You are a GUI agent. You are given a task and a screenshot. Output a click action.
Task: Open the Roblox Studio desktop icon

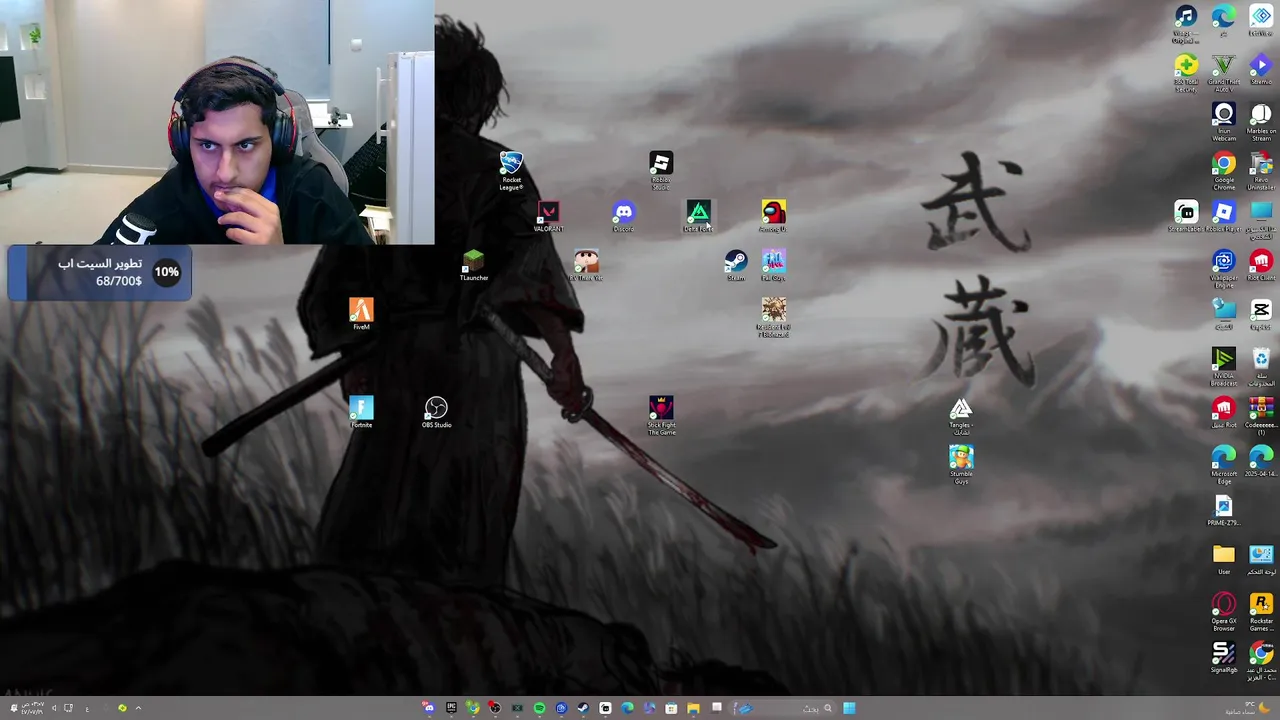coord(661,171)
